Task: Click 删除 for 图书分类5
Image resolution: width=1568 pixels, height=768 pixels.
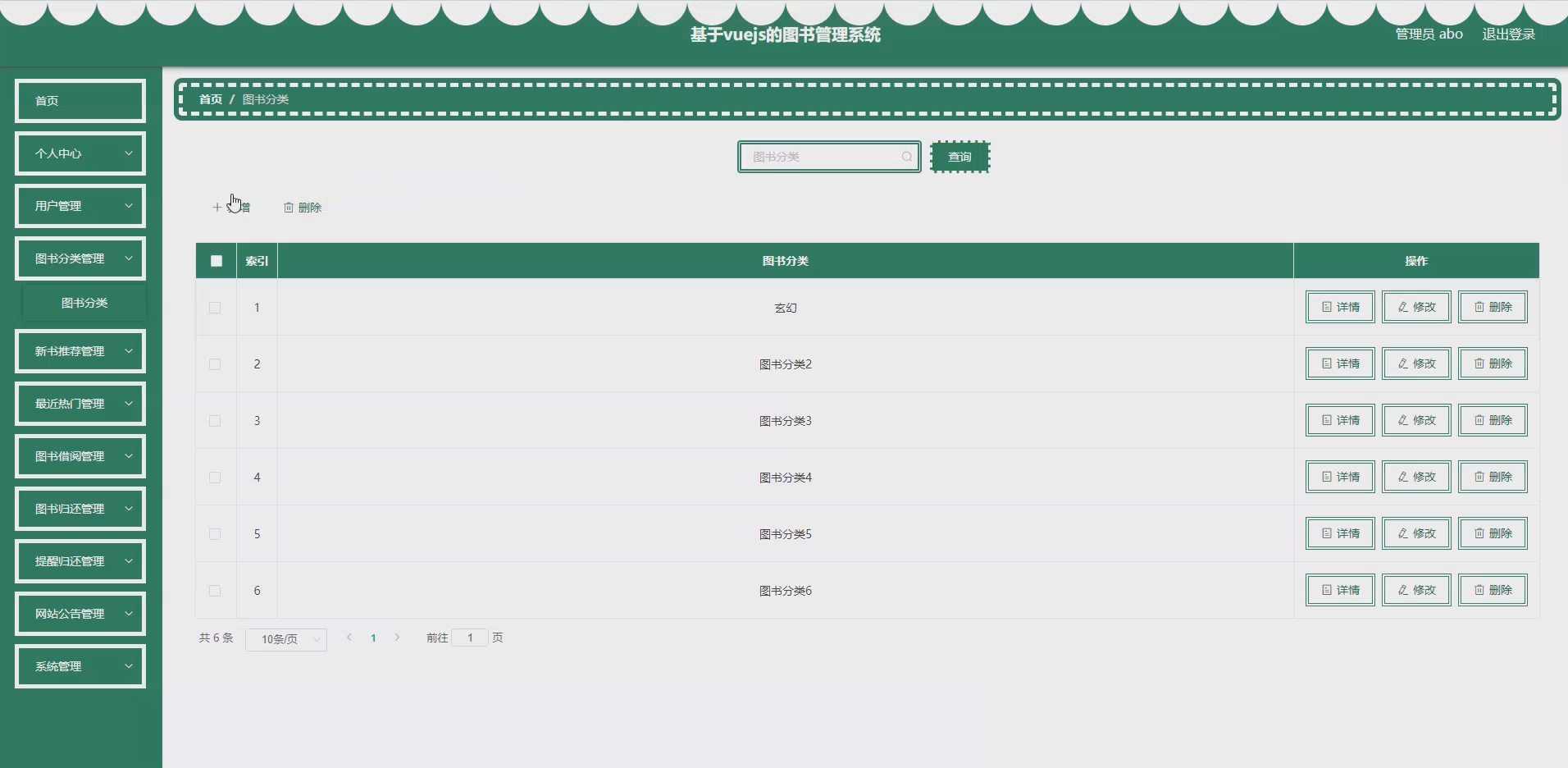Action: 1493,533
